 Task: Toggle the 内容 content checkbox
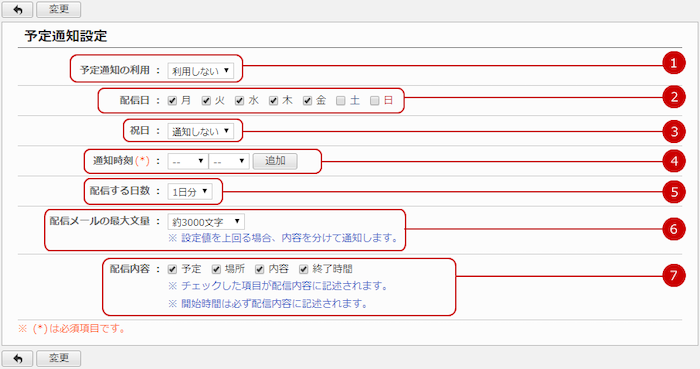pos(259,269)
